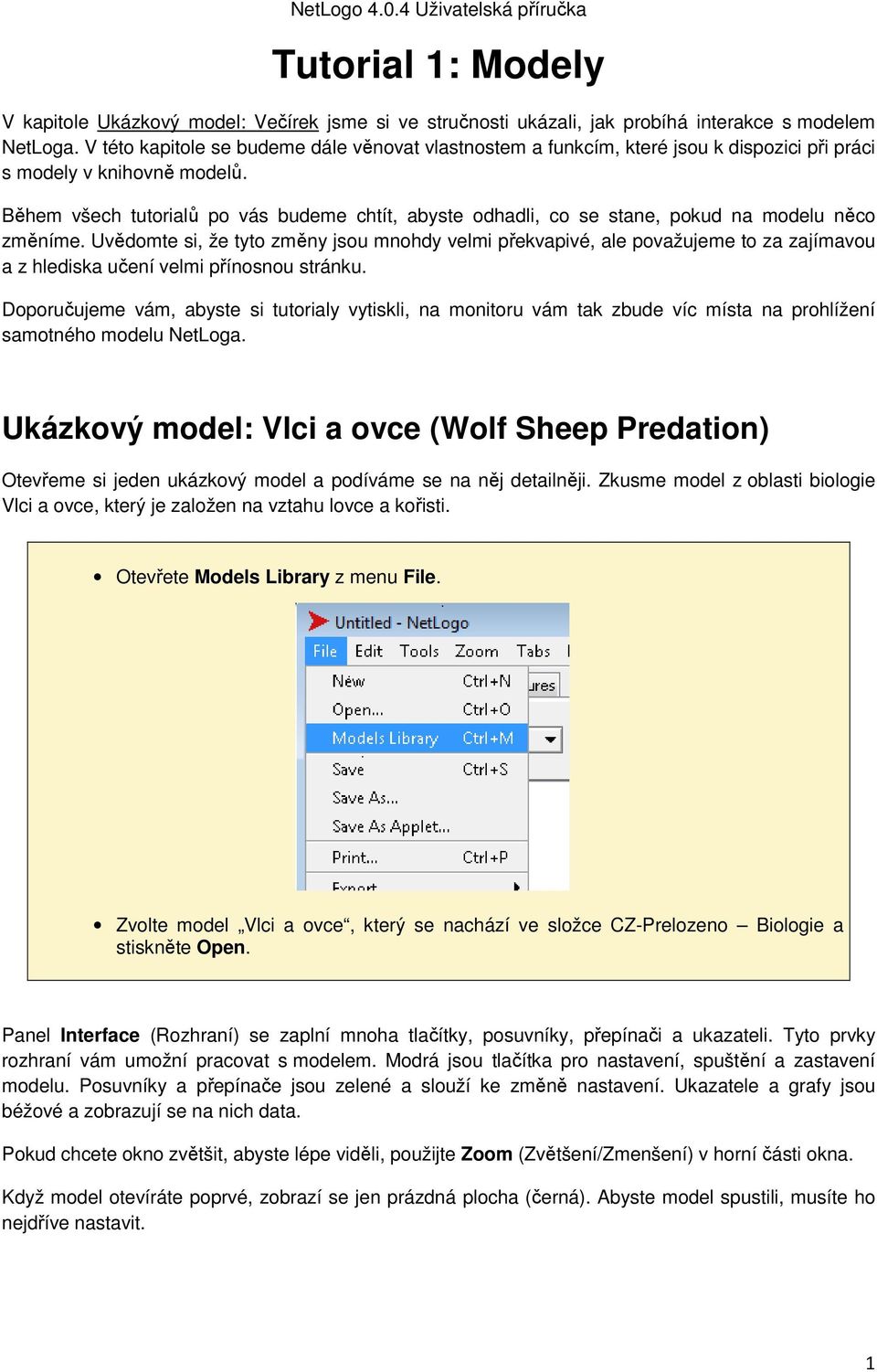The width and height of the screenshot is (877, 1372).
Task: Choose Save As... menu entry
Action: 417,798
